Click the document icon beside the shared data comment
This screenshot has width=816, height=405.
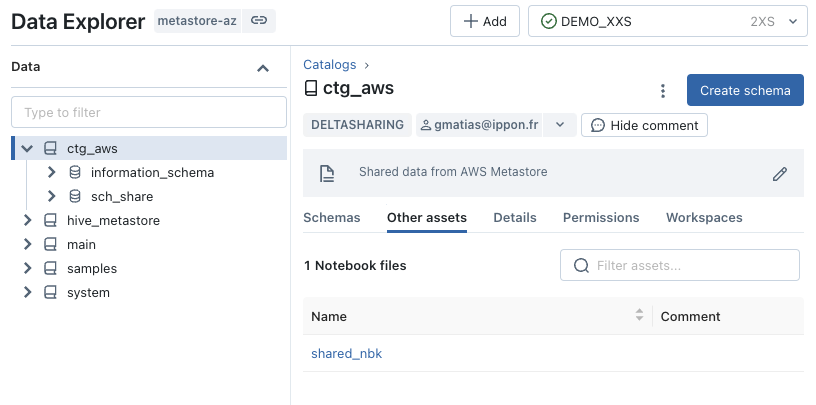point(327,173)
